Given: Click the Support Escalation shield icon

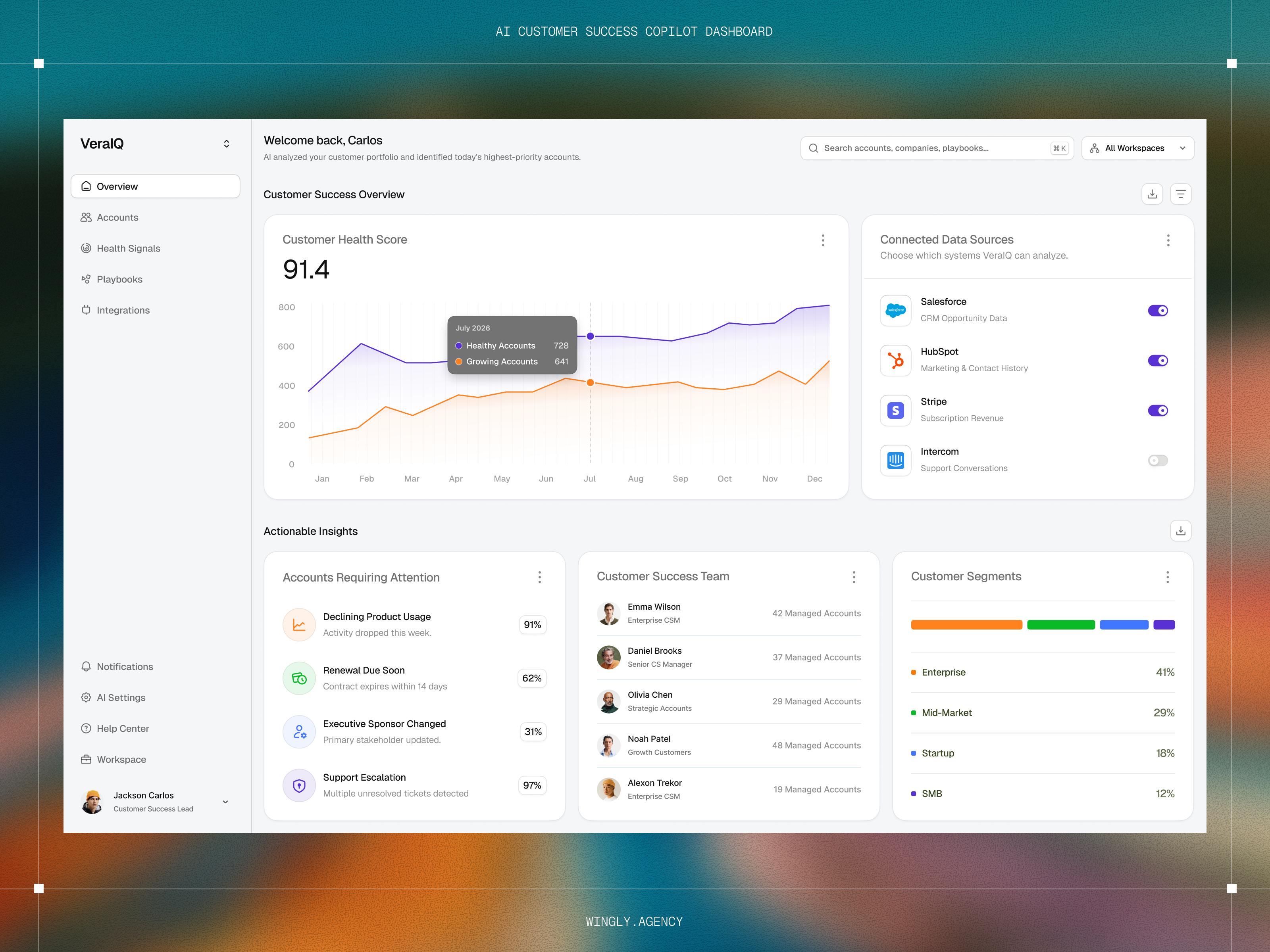Looking at the screenshot, I should tap(299, 785).
